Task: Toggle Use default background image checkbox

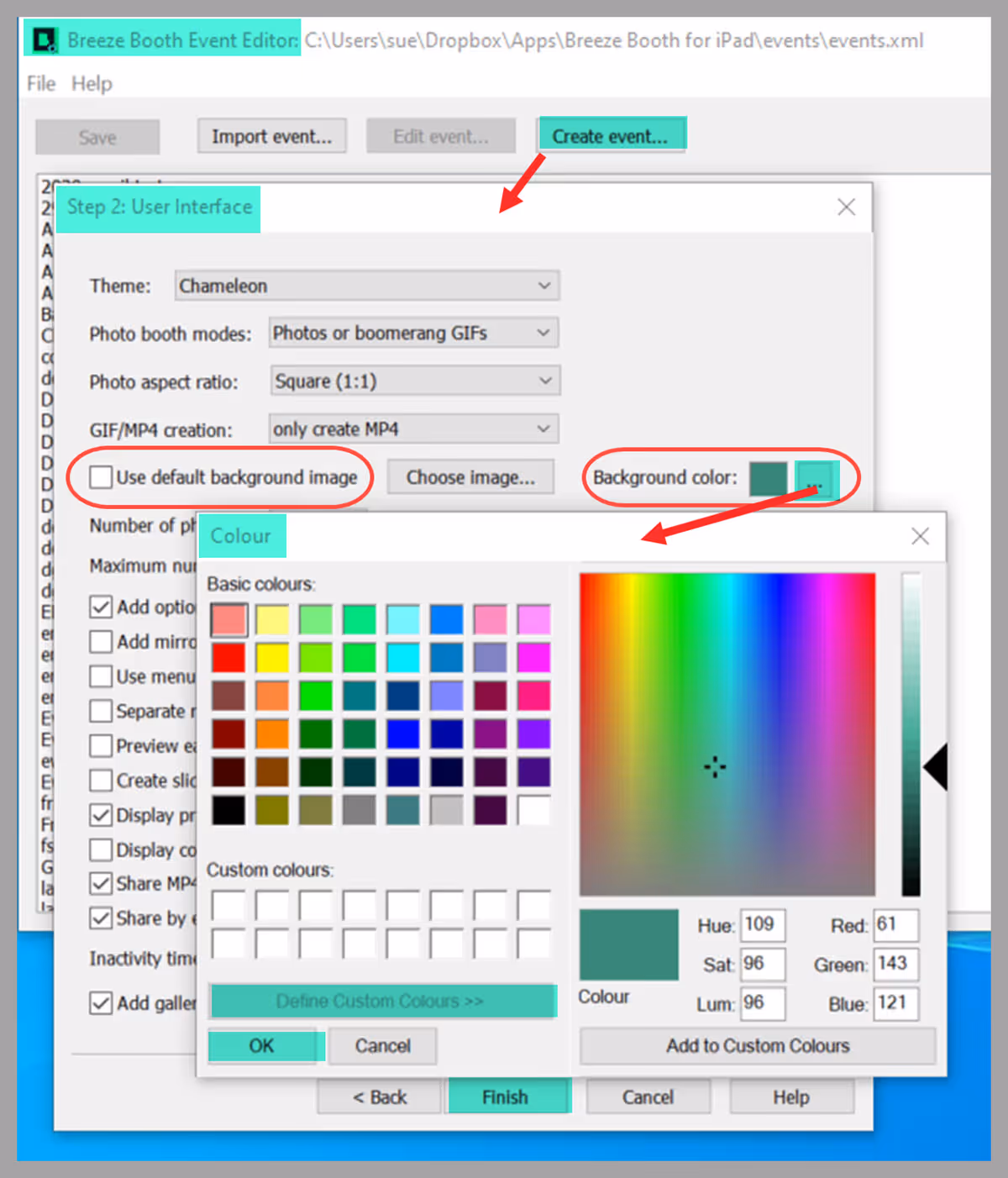Action: 101,477
